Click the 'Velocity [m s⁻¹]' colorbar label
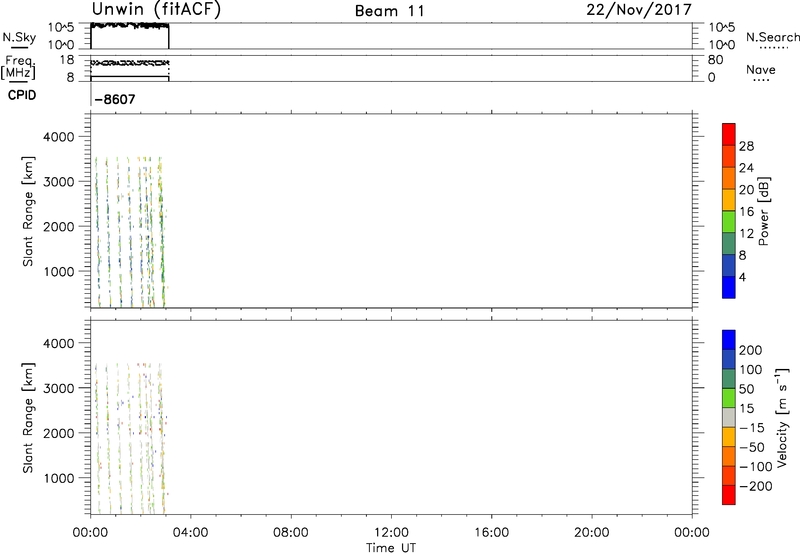The width and height of the screenshot is (800, 554). (x=782, y=418)
